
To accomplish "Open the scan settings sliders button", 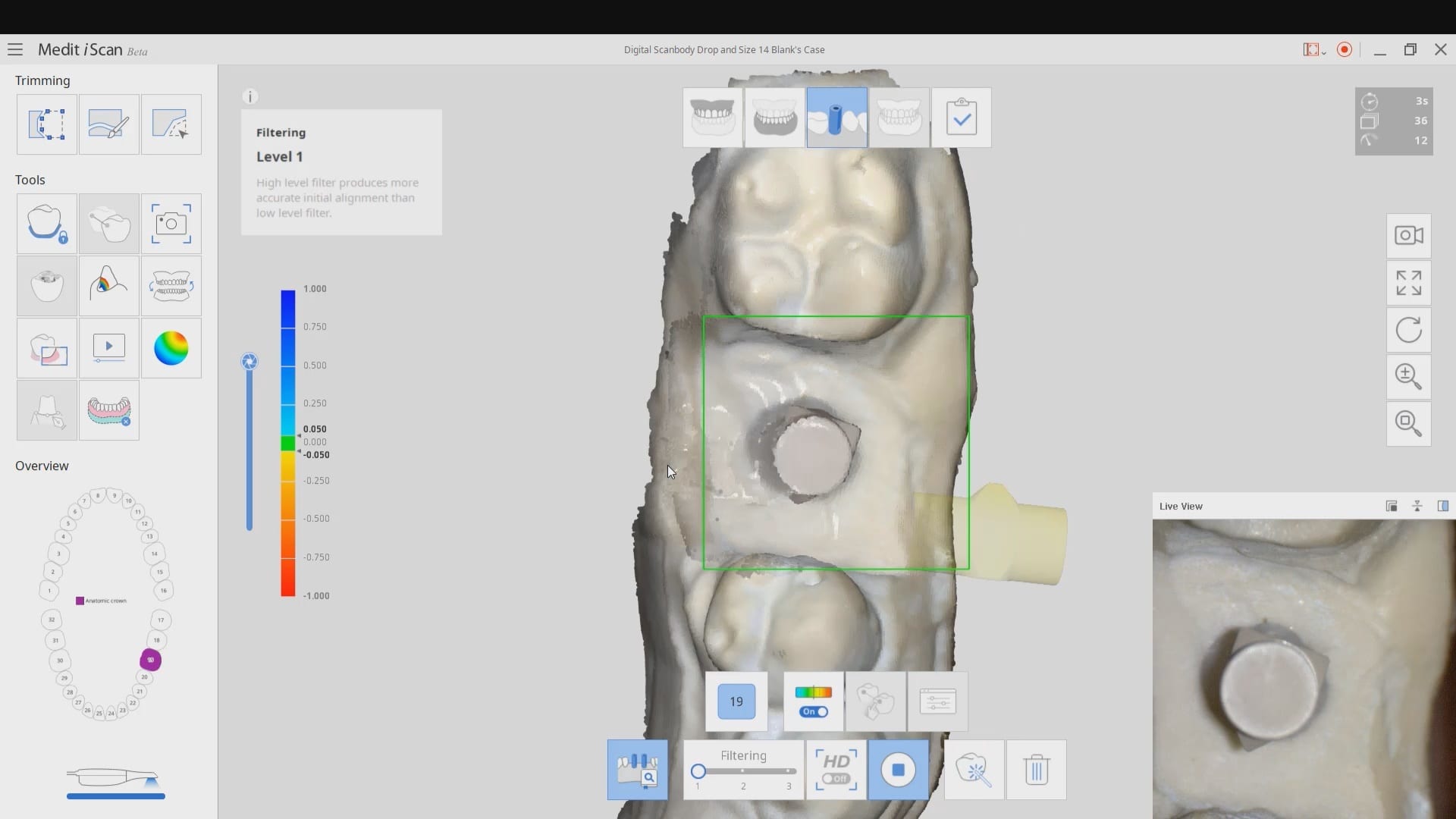I will pos(938,701).
